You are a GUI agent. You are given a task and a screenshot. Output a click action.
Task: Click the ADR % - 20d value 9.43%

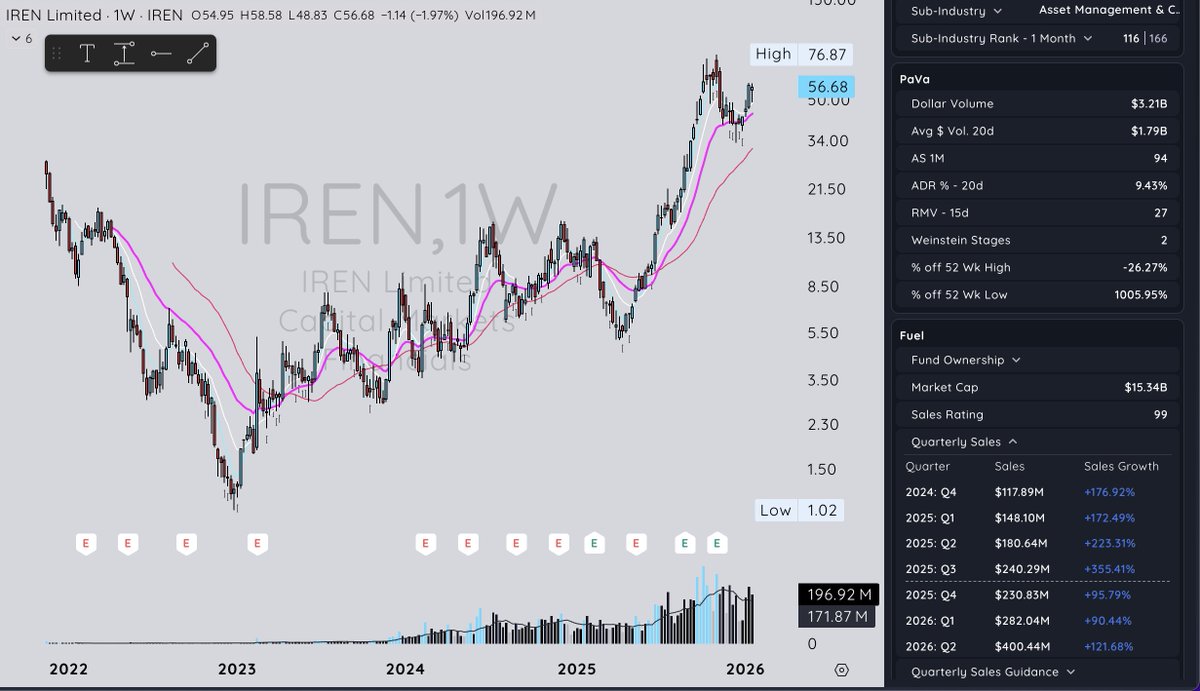coord(1150,185)
